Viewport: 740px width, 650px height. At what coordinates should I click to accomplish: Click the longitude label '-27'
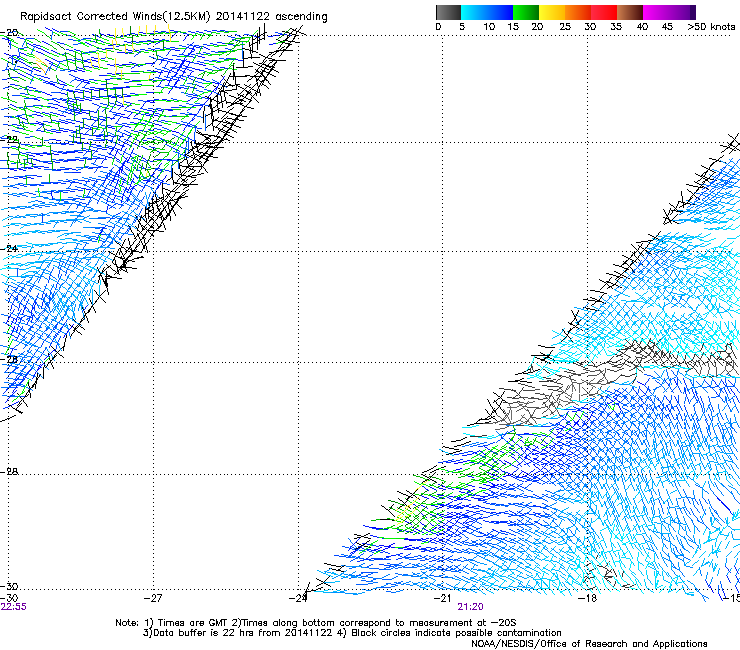coord(153,598)
